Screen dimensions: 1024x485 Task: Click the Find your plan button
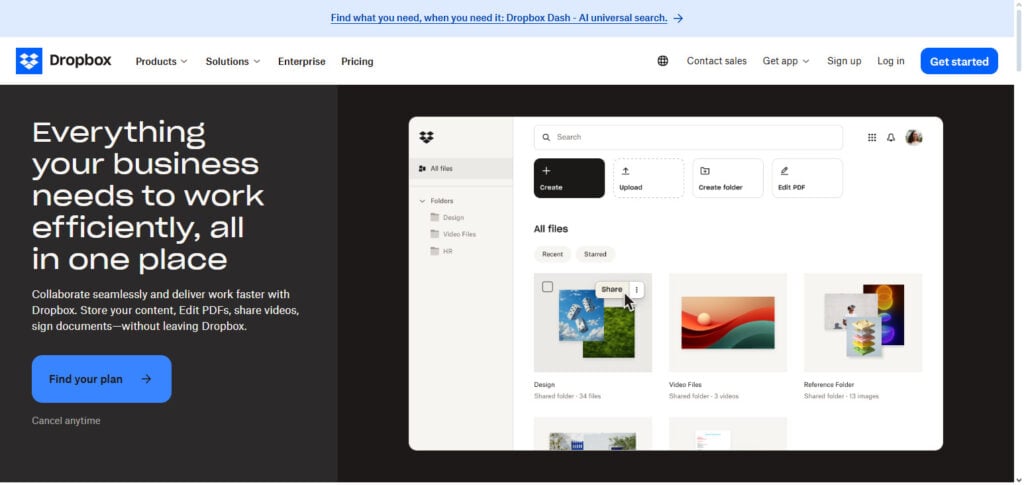(x=102, y=379)
